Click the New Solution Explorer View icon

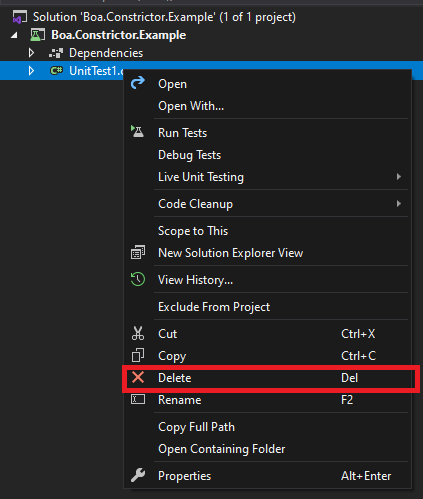pyautogui.click(x=138, y=252)
